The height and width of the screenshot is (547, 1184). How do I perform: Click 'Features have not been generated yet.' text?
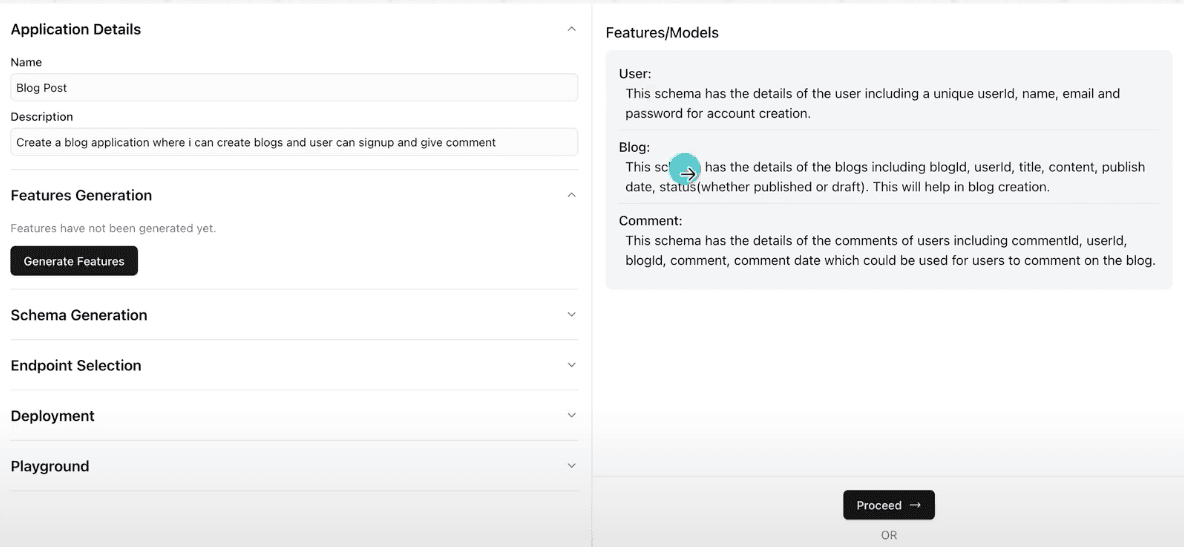pyautogui.click(x=113, y=228)
